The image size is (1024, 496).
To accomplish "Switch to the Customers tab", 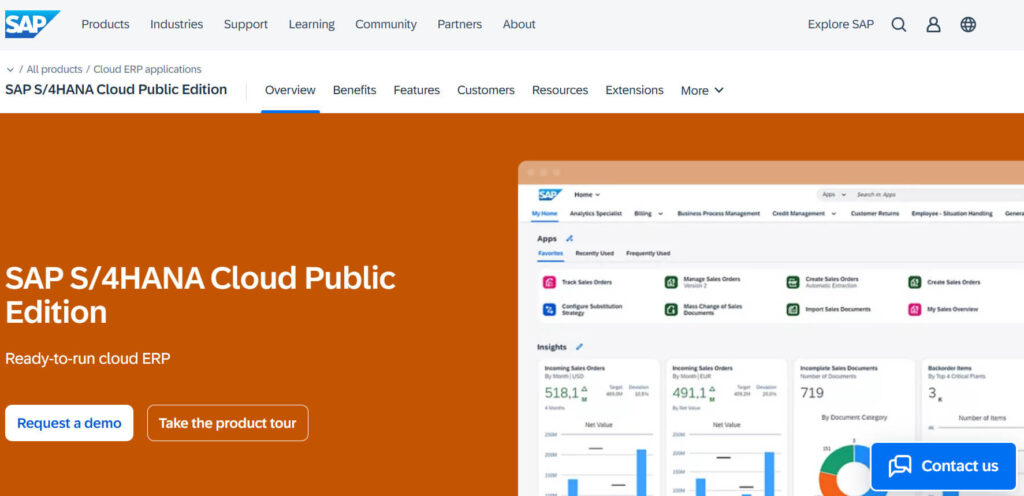I will pyautogui.click(x=485, y=91).
